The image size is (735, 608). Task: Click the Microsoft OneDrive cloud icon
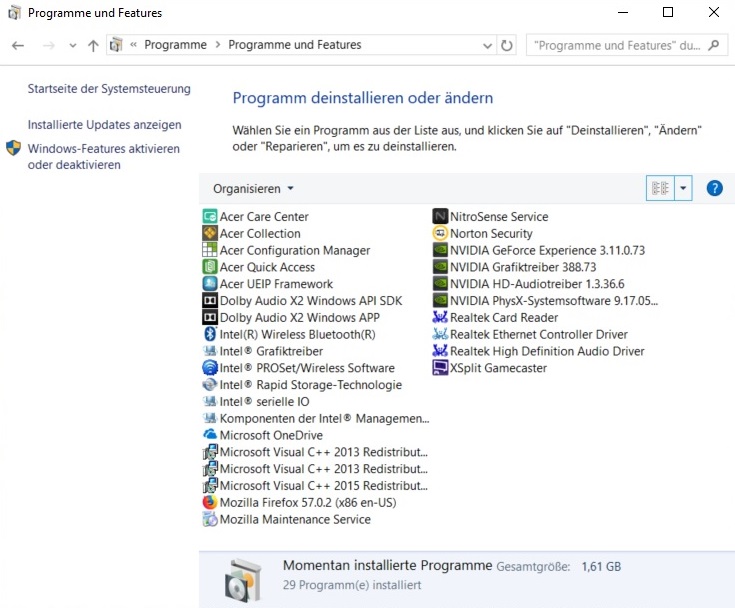click(x=210, y=435)
